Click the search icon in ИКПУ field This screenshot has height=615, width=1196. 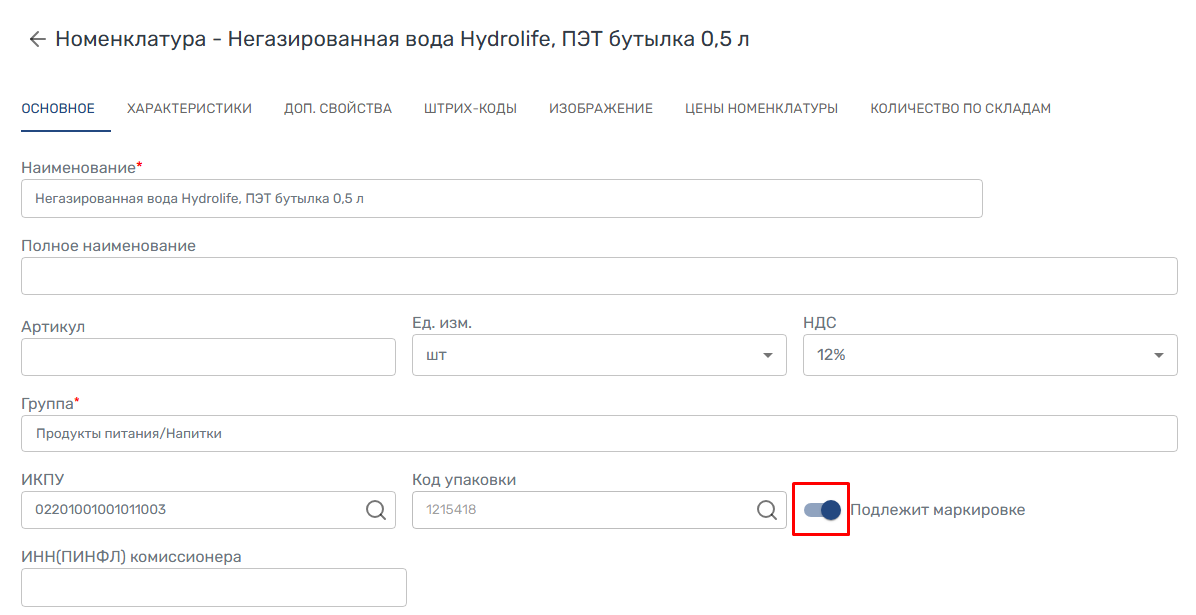[x=375, y=510]
